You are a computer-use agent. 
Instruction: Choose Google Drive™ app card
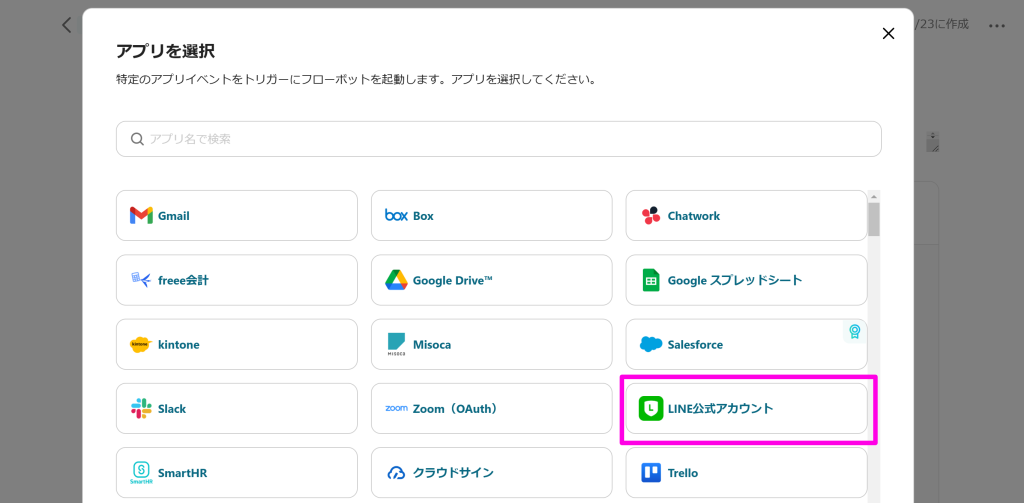pyautogui.click(x=492, y=280)
